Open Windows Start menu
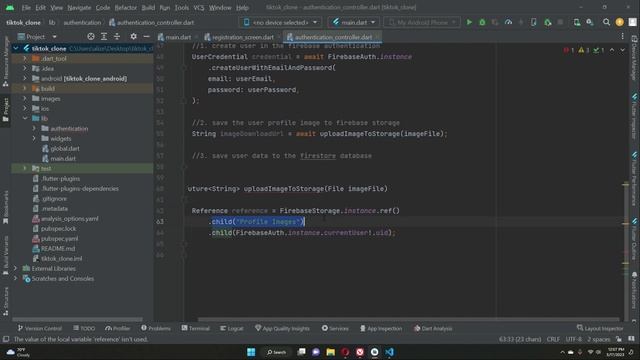 251,352
